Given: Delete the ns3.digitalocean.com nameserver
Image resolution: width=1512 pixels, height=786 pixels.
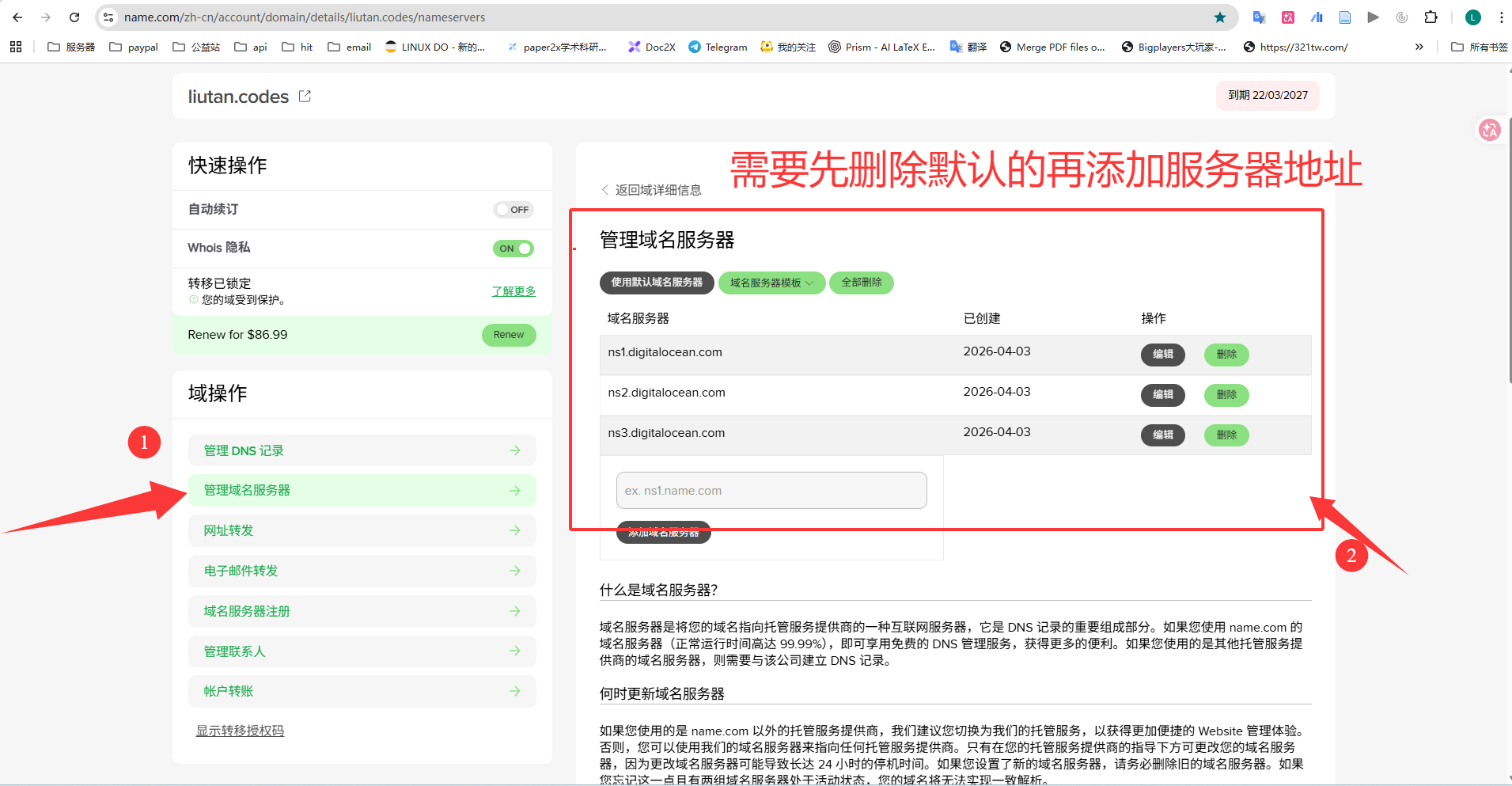Looking at the screenshot, I should tap(1226, 435).
